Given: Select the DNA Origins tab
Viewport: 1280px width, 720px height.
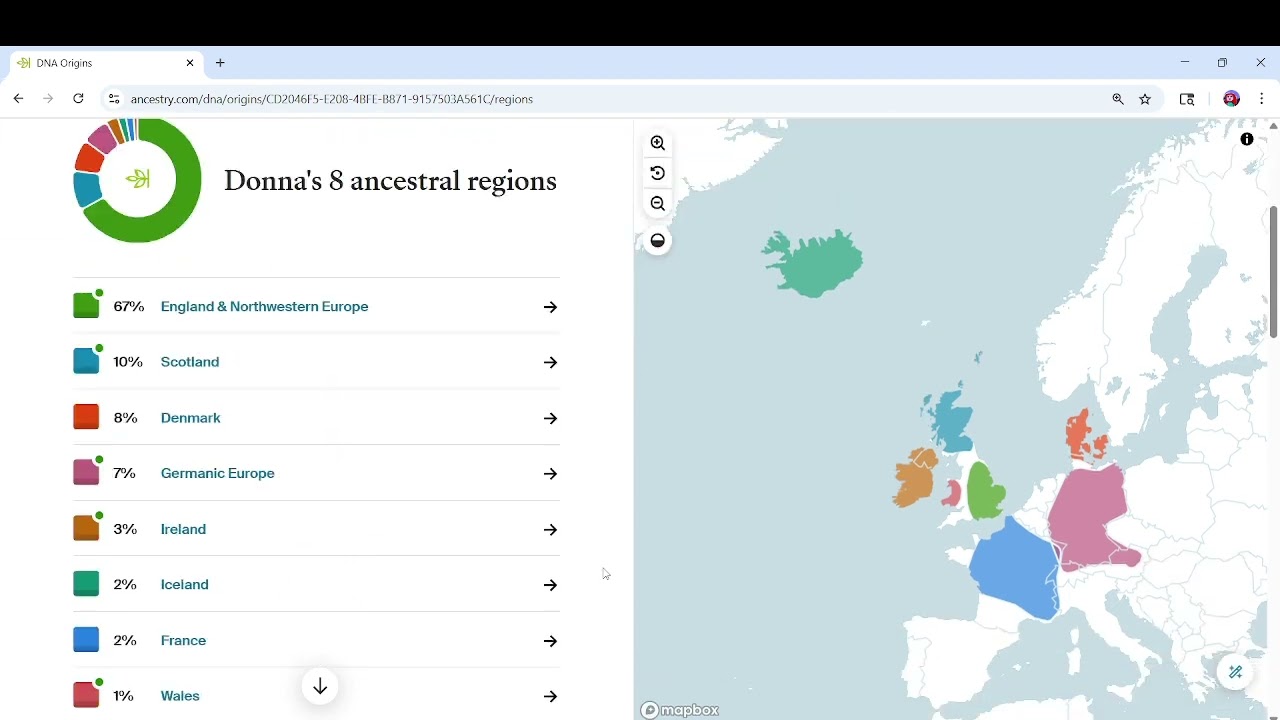Looking at the screenshot, I should point(106,63).
